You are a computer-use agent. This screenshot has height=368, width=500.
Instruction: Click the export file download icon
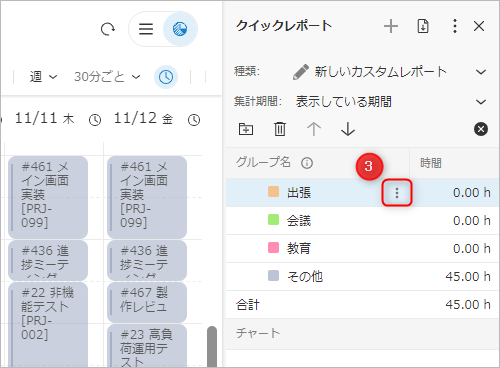423,26
